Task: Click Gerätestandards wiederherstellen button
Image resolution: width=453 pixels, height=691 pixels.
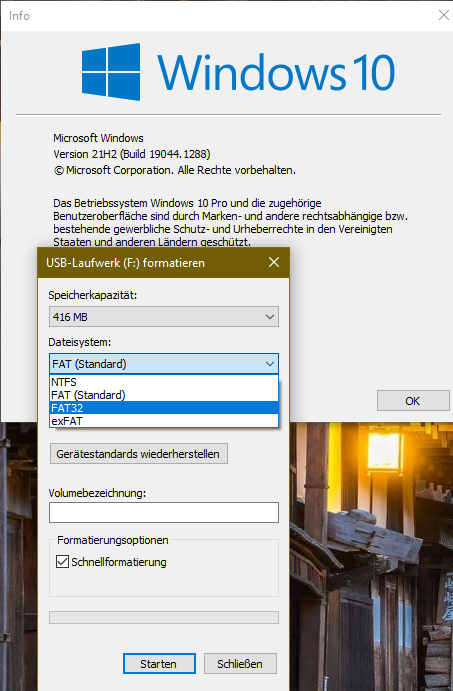Action: click(x=139, y=453)
